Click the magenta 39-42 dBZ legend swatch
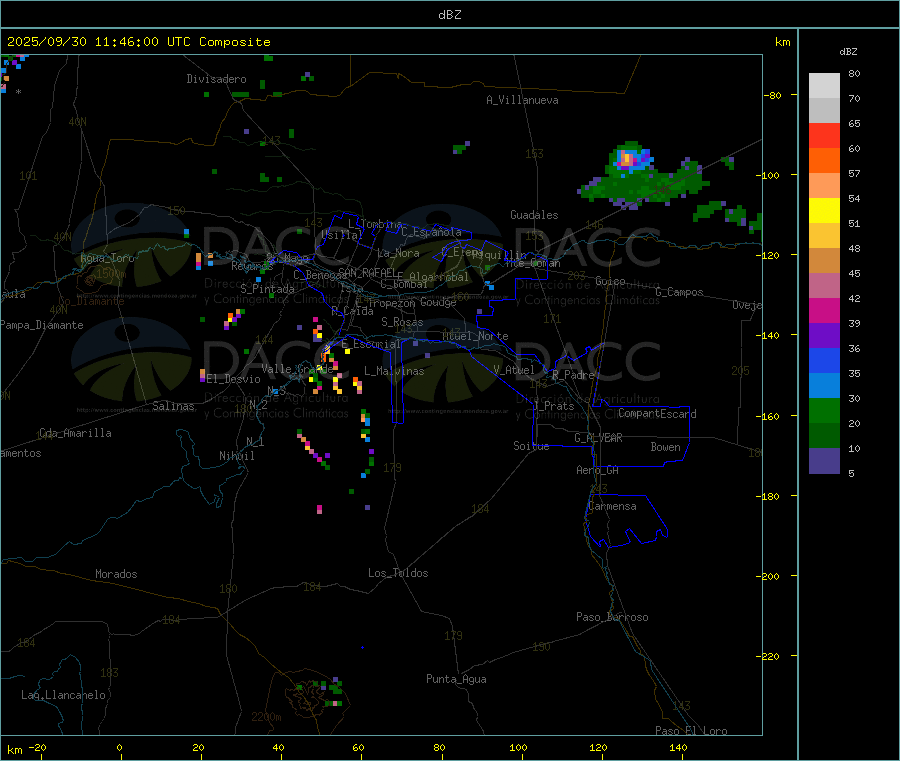This screenshot has height=761, width=900. 824,310
